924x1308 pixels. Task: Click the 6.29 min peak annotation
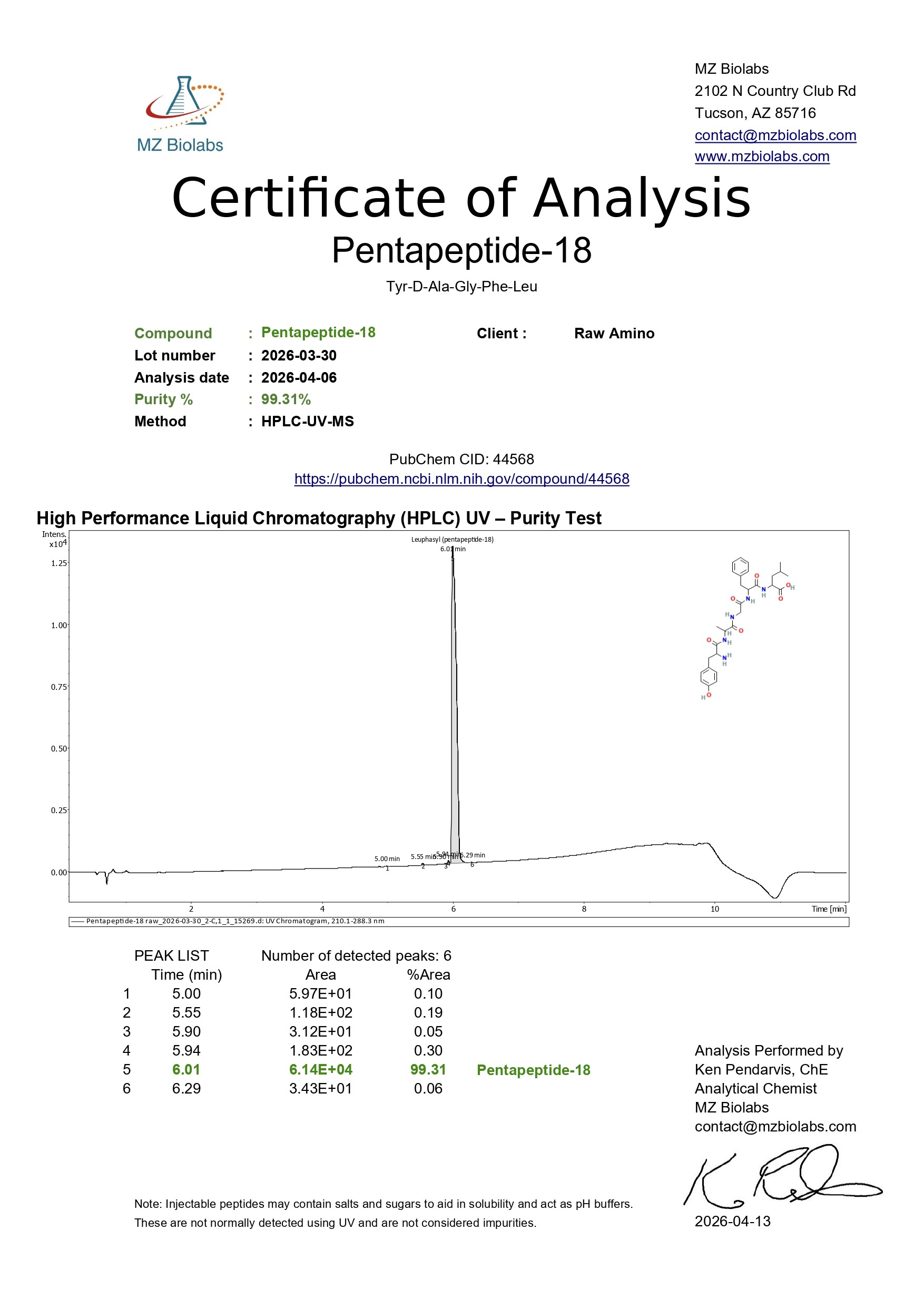point(473,855)
